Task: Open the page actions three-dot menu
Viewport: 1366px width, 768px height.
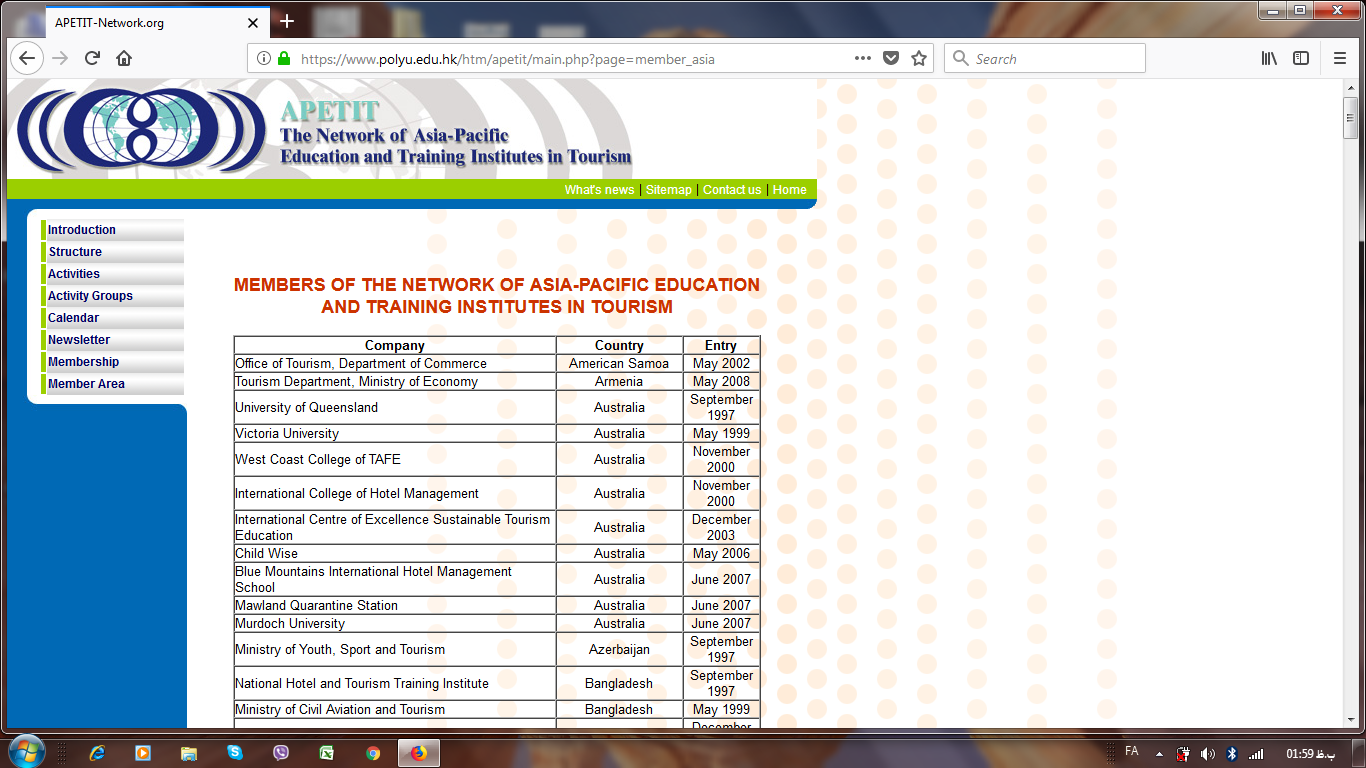Action: (863, 58)
